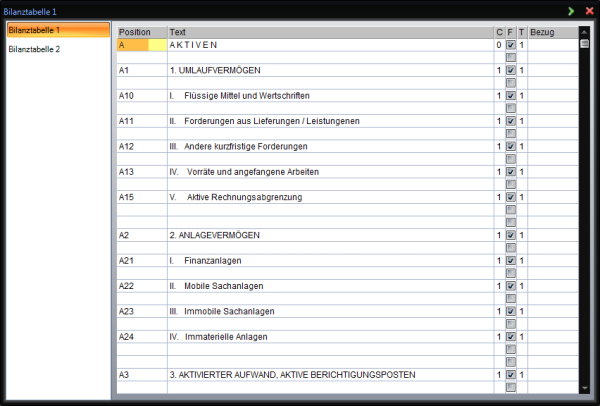The height and width of the screenshot is (406, 600).
Task: Select position cell A12
Action: (x=142, y=146)
